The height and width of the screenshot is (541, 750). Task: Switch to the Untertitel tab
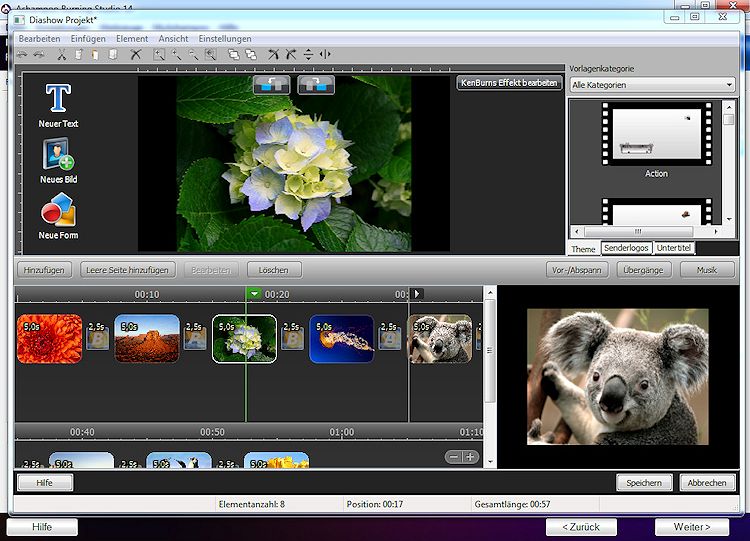click(x=674, y=248)
